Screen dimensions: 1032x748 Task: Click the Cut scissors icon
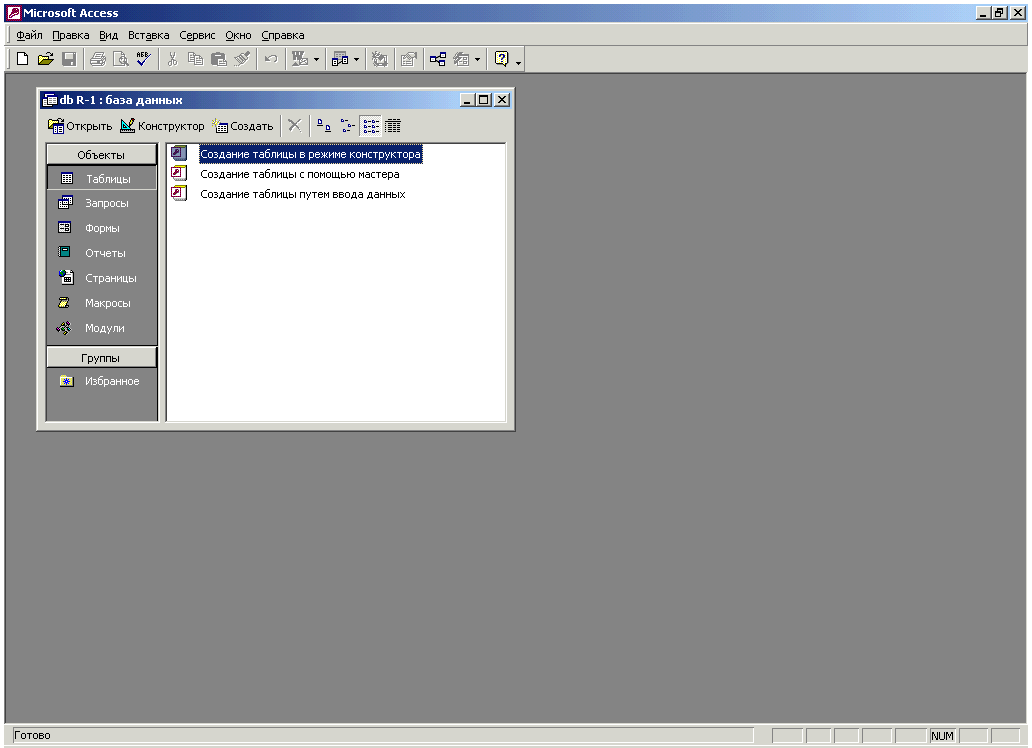(172, 59)
